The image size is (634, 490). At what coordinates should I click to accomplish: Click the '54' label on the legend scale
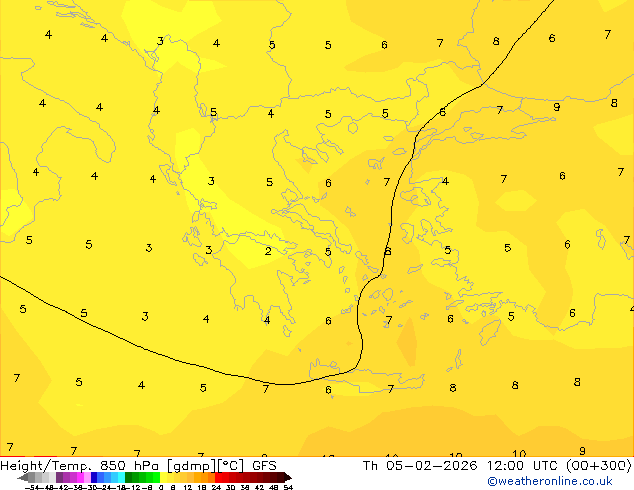(x=288, y=487)
